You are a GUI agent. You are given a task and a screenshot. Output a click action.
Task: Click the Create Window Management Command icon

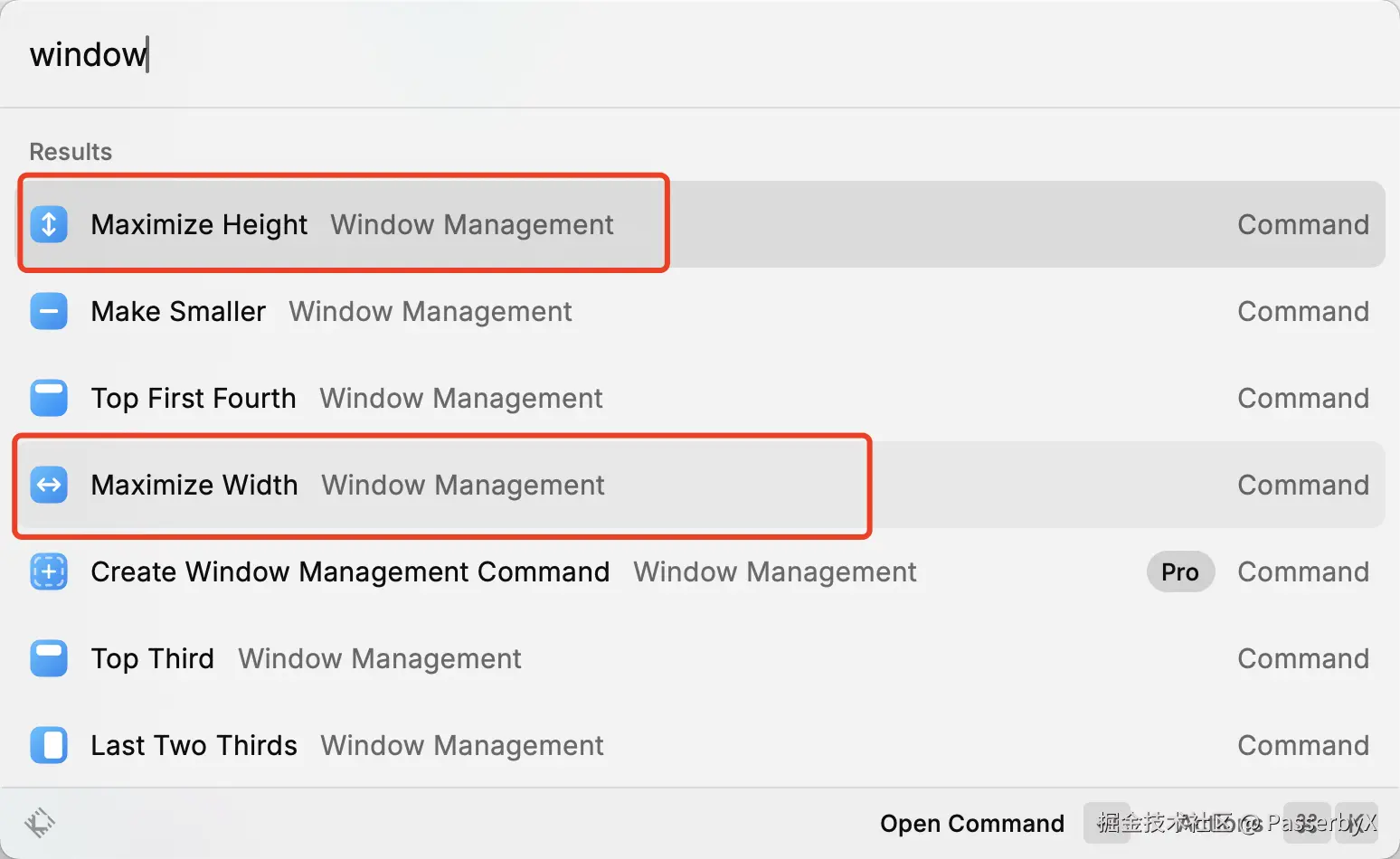[x=49, y=571]
